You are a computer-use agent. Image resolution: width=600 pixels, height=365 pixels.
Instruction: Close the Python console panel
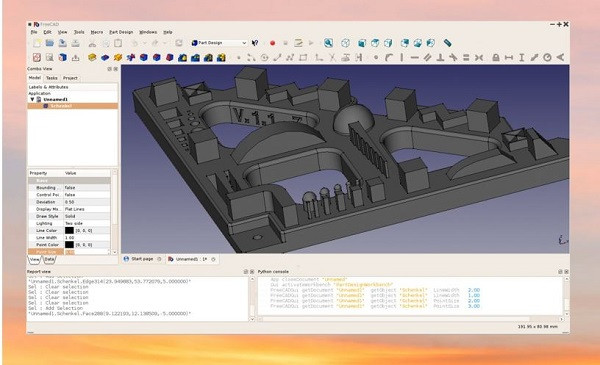pyautogui.click(x=567, y=272)
